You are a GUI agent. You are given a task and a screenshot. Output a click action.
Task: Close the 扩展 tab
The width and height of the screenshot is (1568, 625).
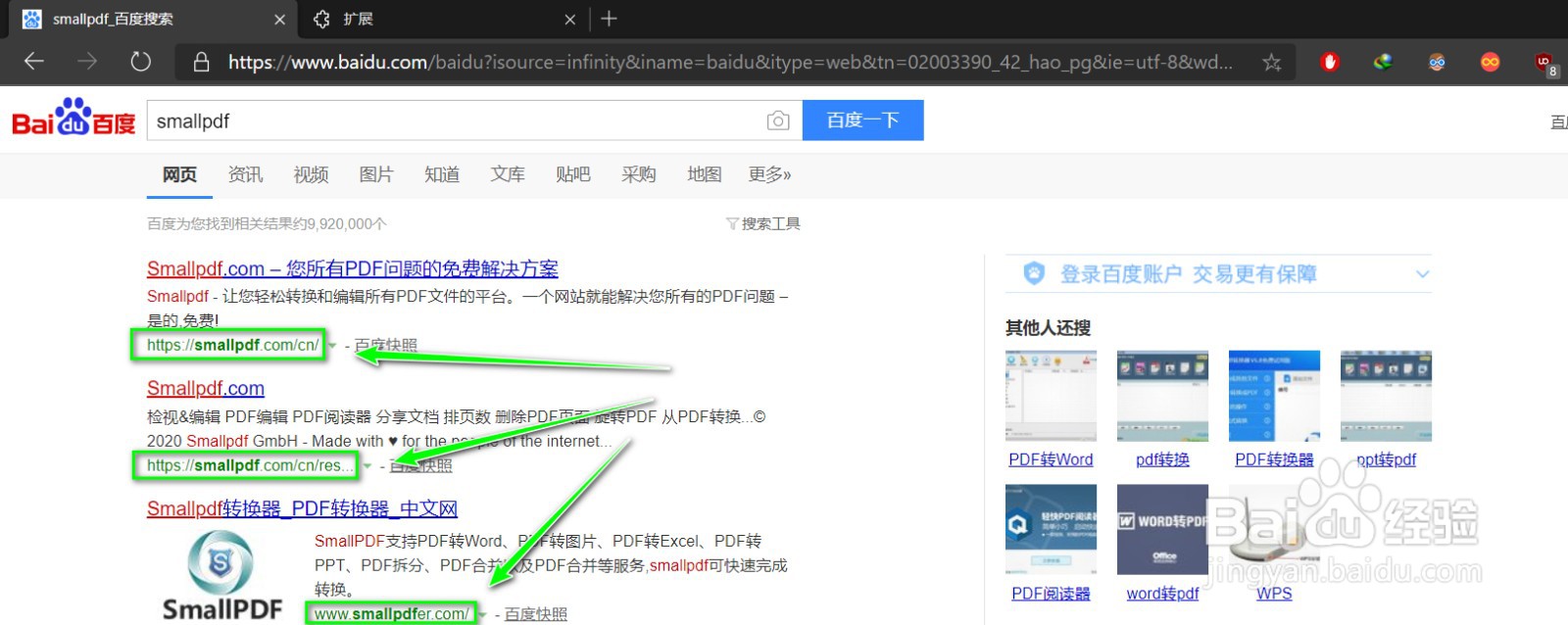coord(570,20)
